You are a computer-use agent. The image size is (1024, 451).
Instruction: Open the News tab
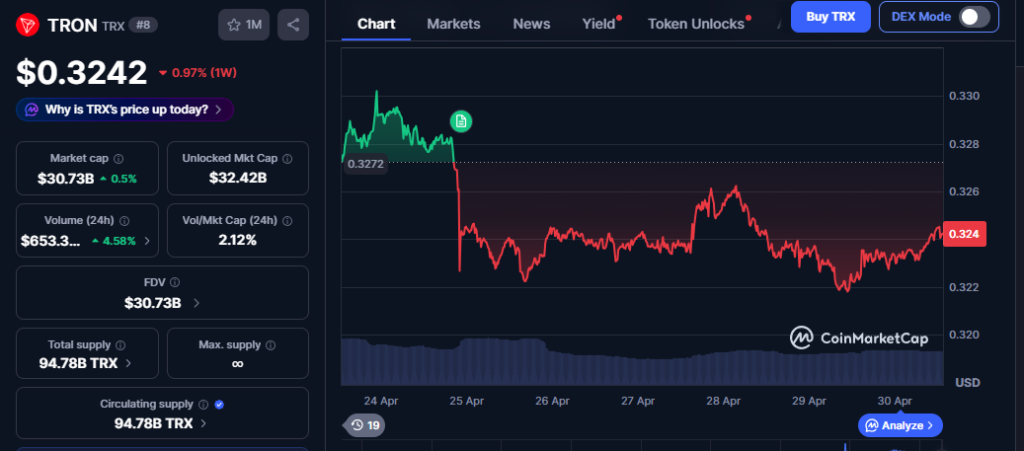coord(531,24)
